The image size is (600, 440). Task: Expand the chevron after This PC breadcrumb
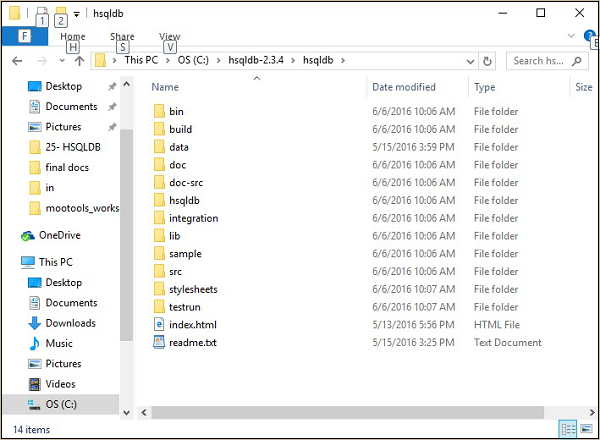coord(168,60)
